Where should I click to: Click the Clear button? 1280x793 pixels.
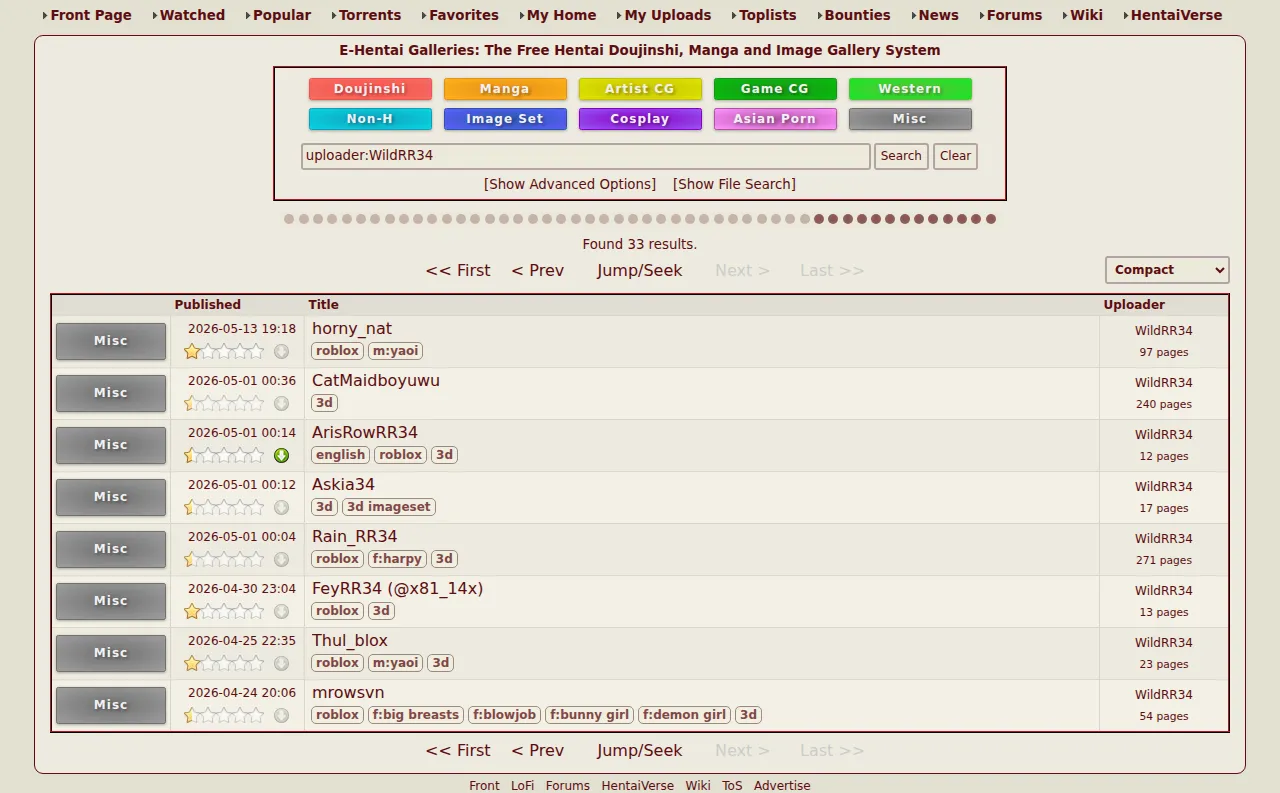(955, 156)
